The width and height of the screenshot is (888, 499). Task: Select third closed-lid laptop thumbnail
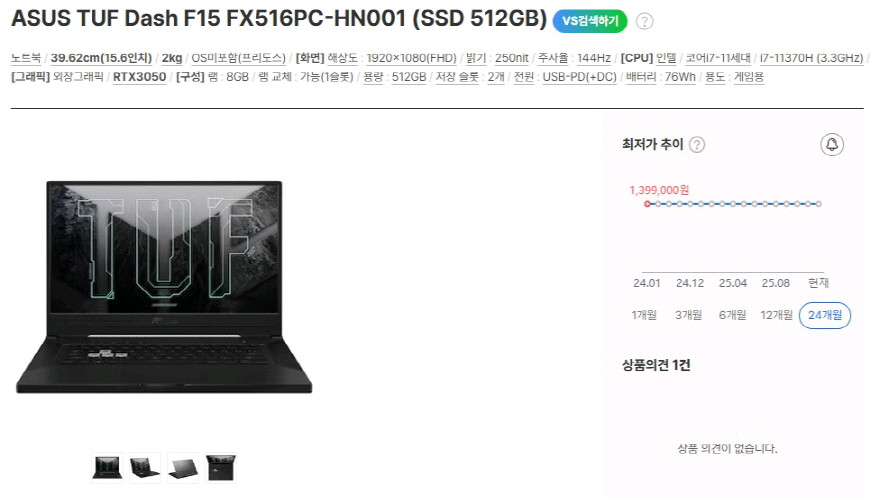pyautogui.click(x=183, y=468)
